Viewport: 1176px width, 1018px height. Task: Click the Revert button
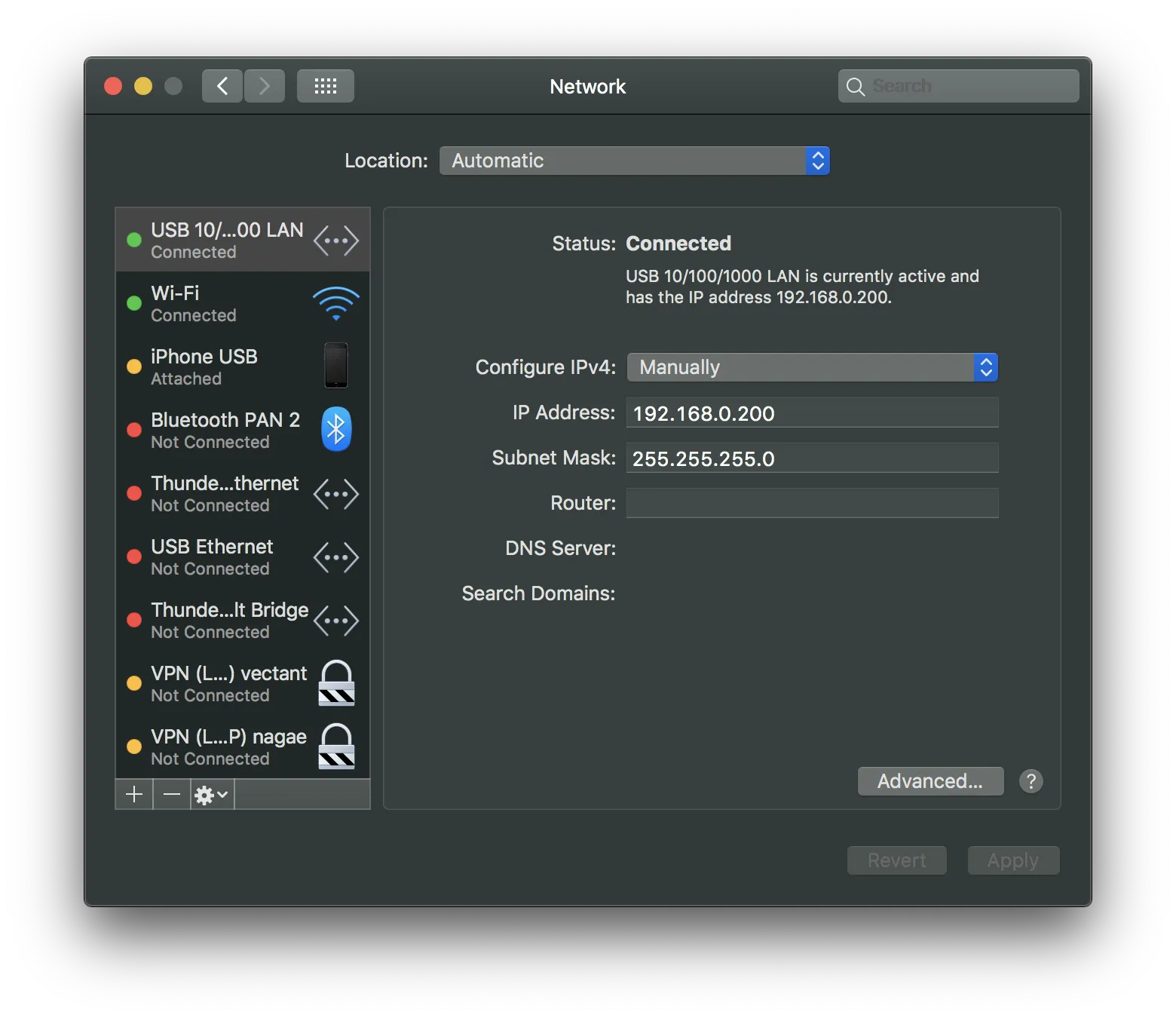(x=896, y=860)
